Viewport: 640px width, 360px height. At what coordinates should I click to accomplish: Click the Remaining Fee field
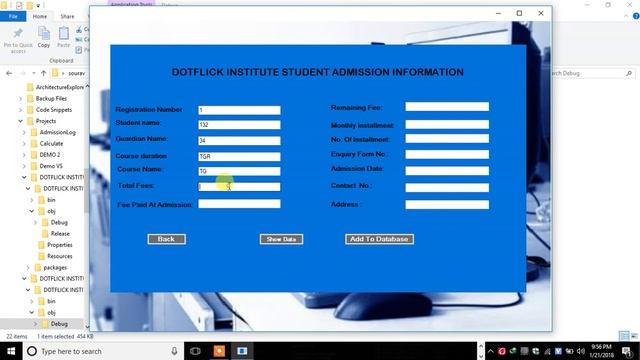(447, 107)
